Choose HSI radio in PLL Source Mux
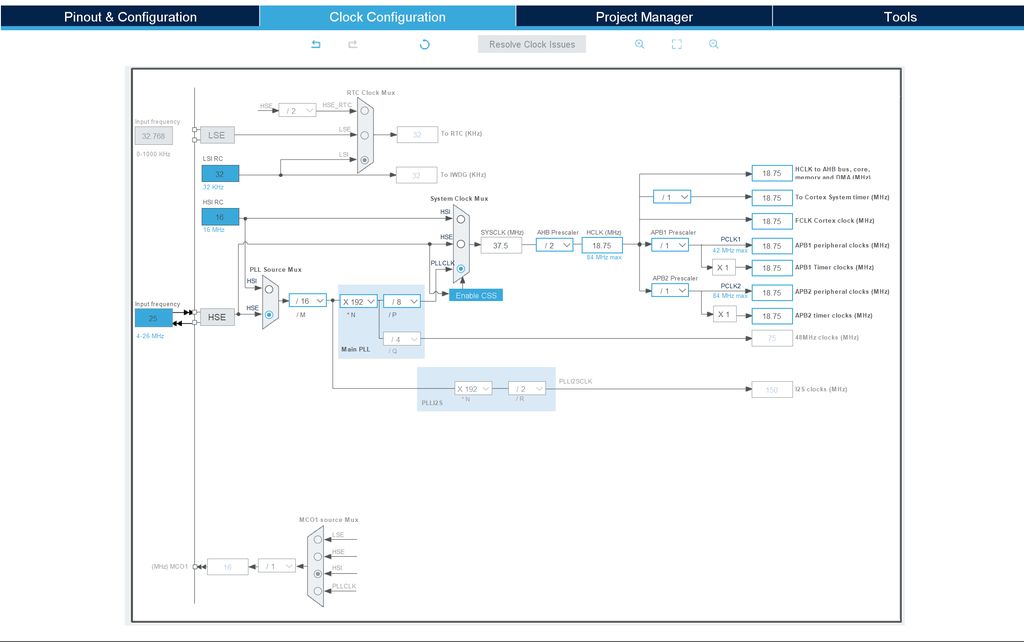Screen dimensions: 1024x642 269,289
